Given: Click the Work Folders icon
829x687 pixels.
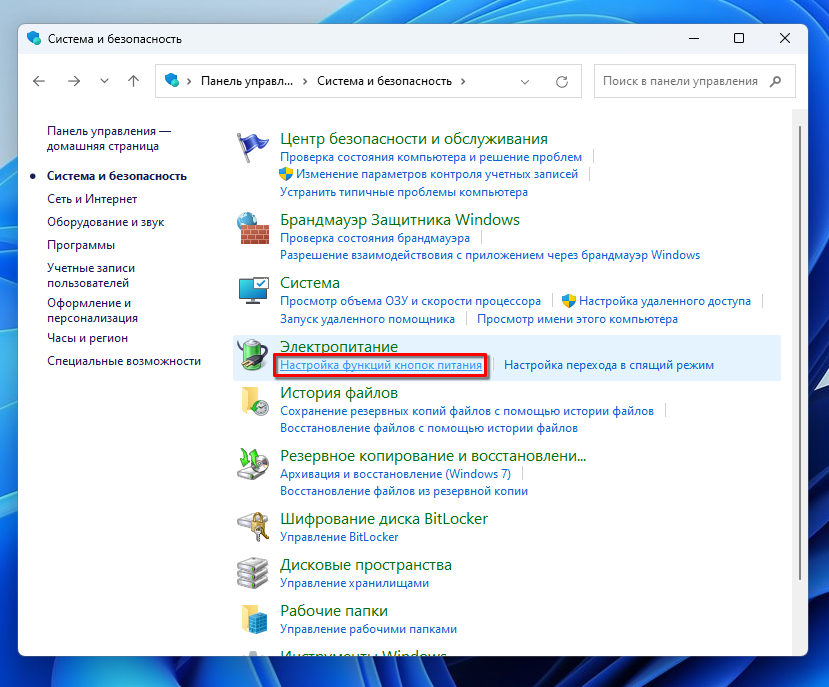Looking at the screenshot, I should 253,619.
